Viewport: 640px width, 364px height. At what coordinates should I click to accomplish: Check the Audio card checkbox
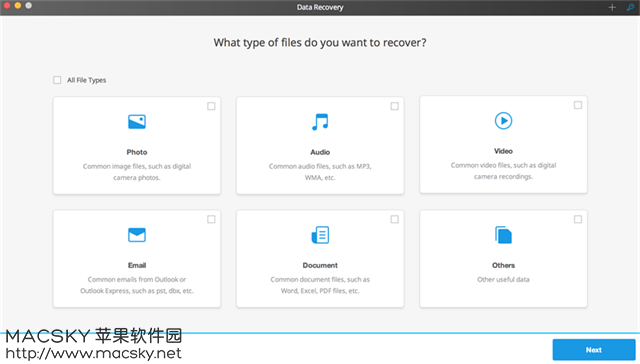pos(394,106)
